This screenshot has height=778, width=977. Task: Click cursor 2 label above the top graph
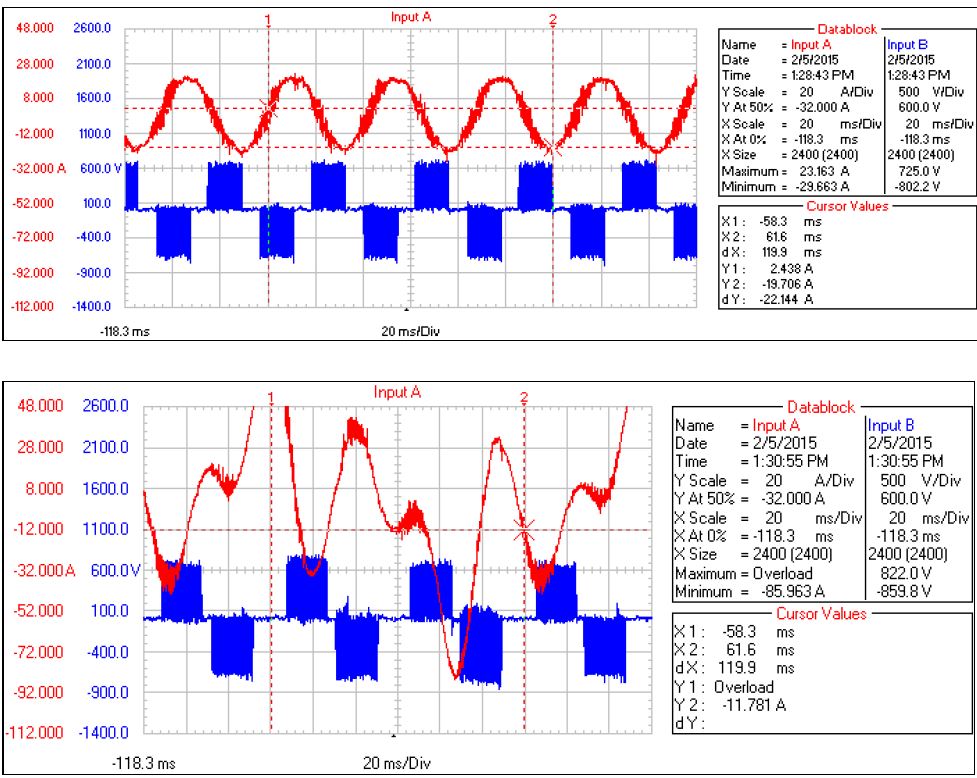pos(552,19)
